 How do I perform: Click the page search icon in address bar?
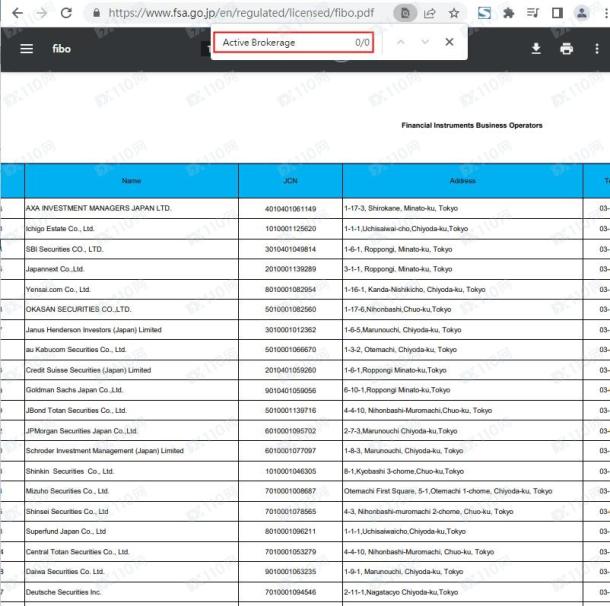[x=405, y=14]
